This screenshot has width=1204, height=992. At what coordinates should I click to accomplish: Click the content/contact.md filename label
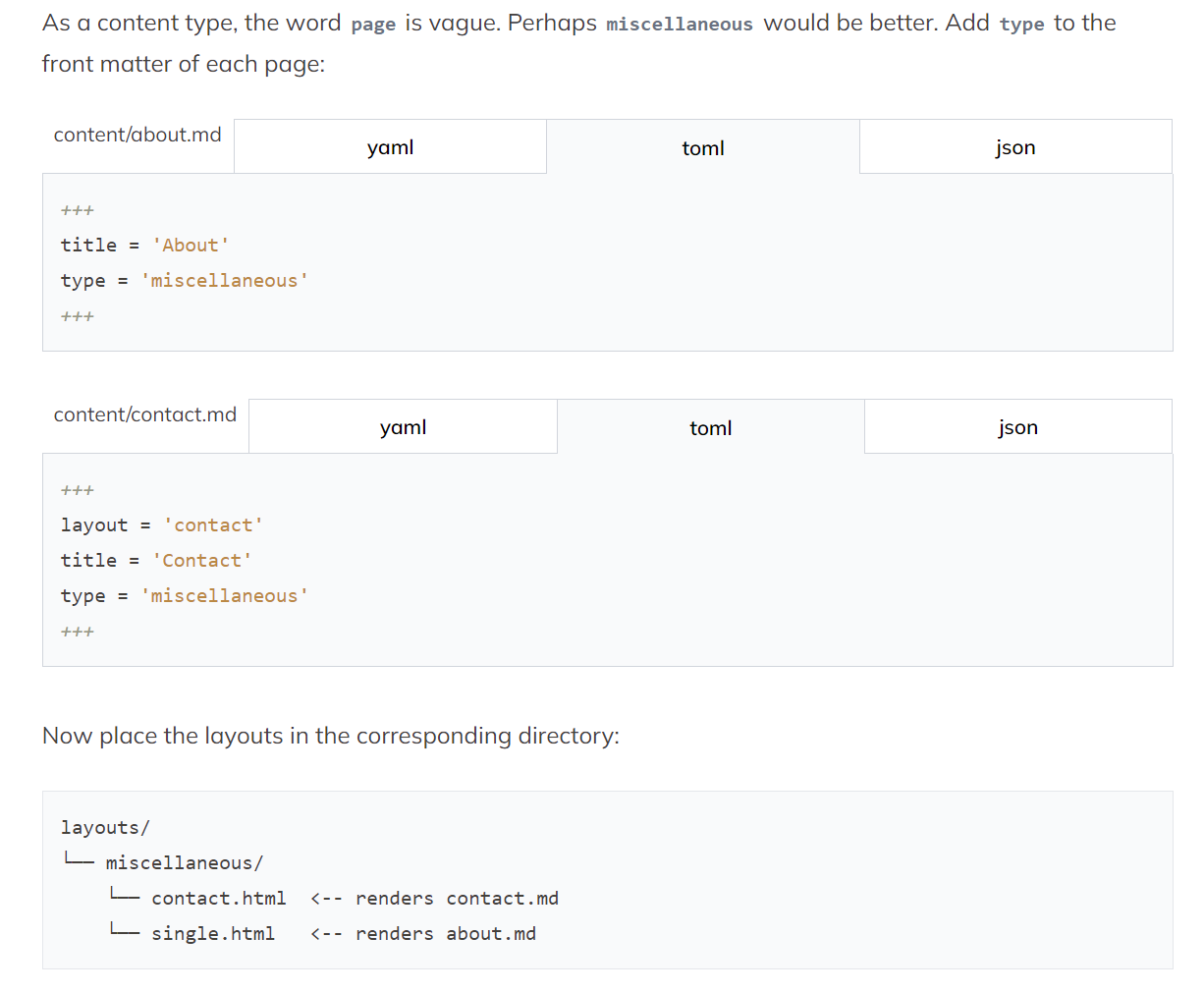[x=145, y=414]
